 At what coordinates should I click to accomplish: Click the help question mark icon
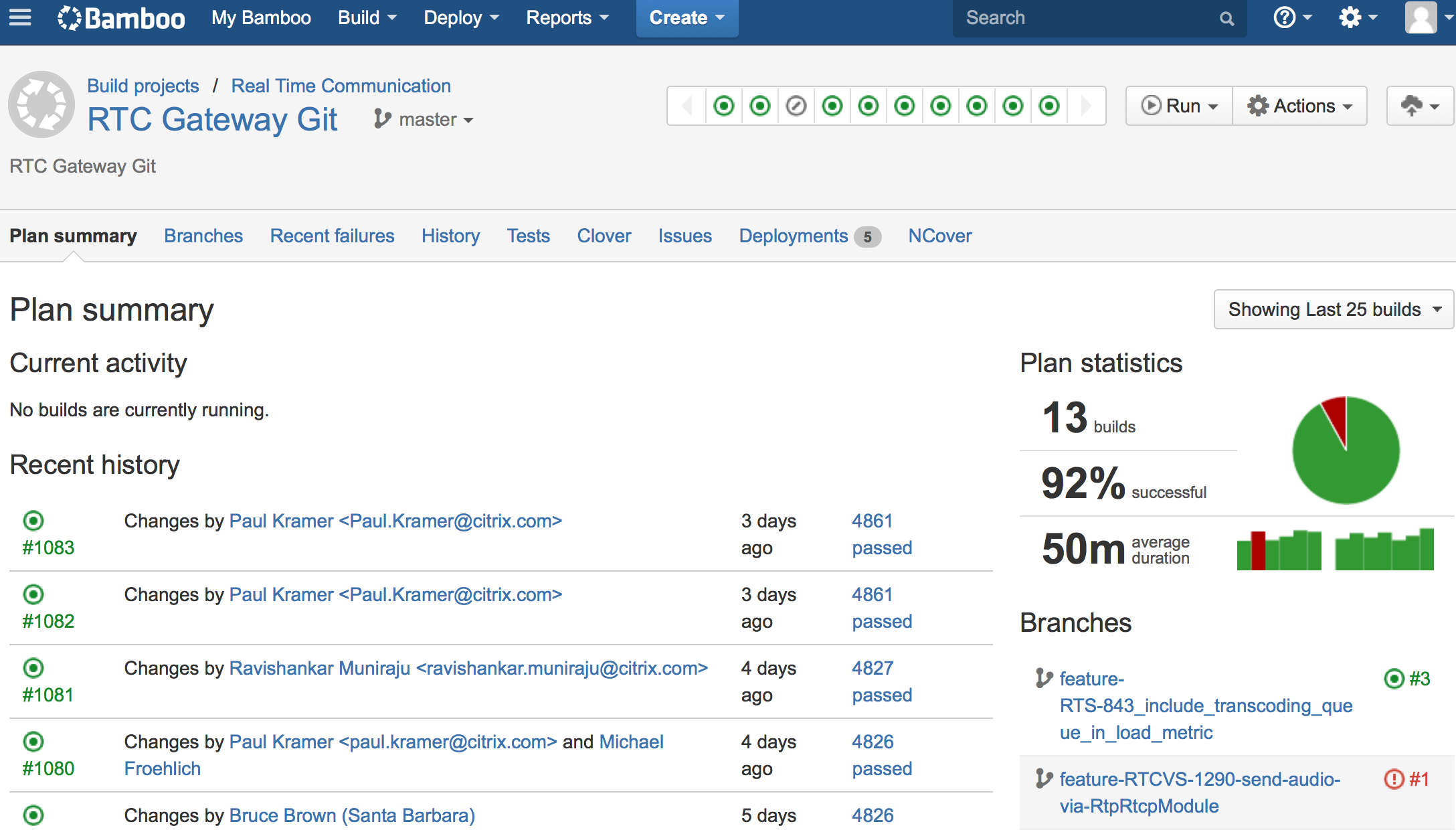(x=1284, y=17)
